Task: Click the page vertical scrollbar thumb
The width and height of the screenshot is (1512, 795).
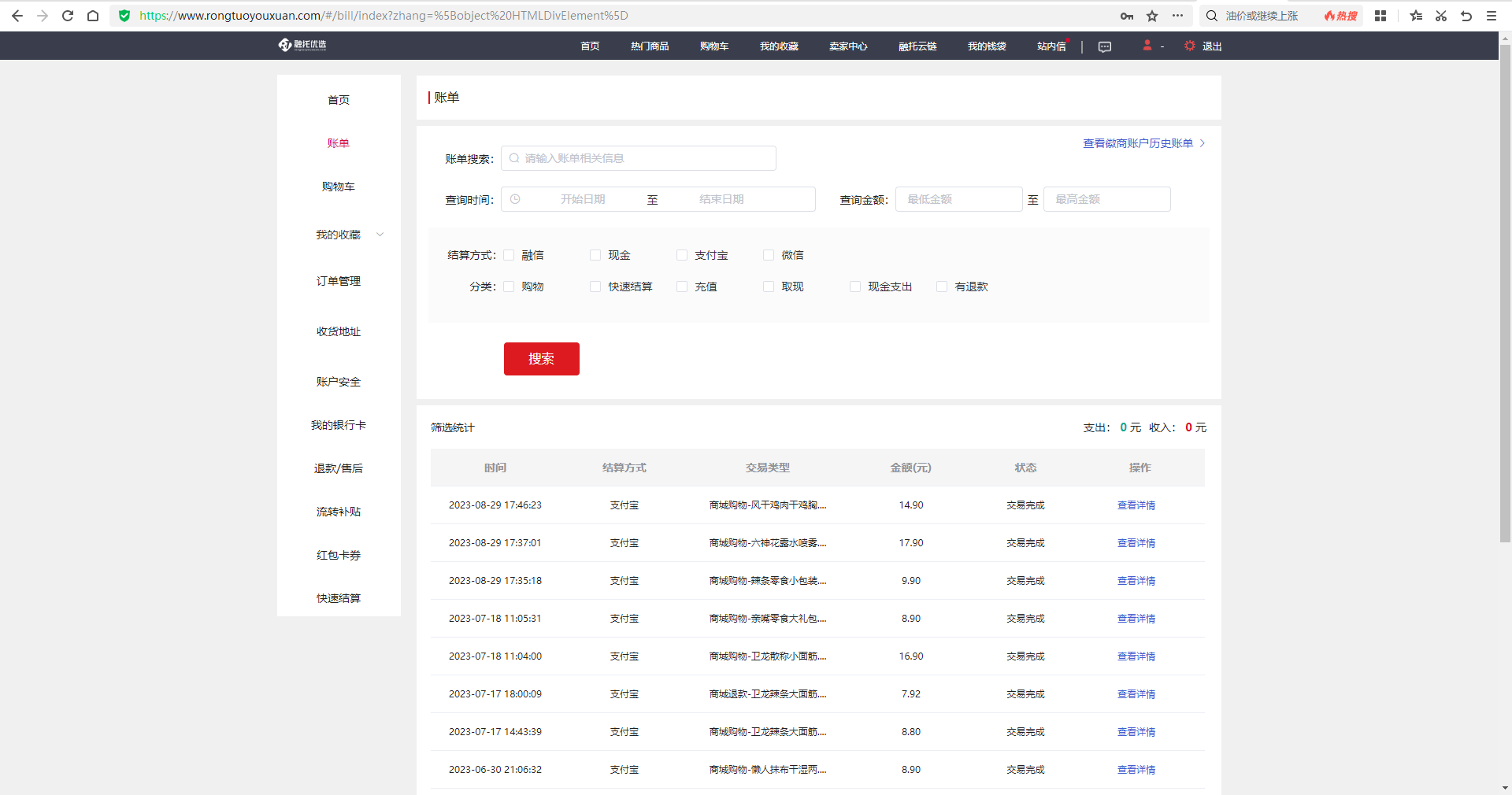Action: pos(1505,293)
